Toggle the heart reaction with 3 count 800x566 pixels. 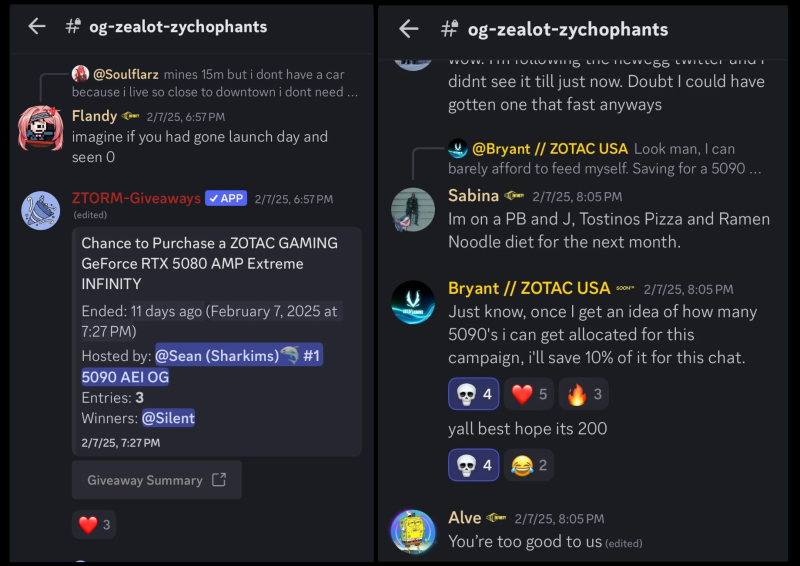94,524
